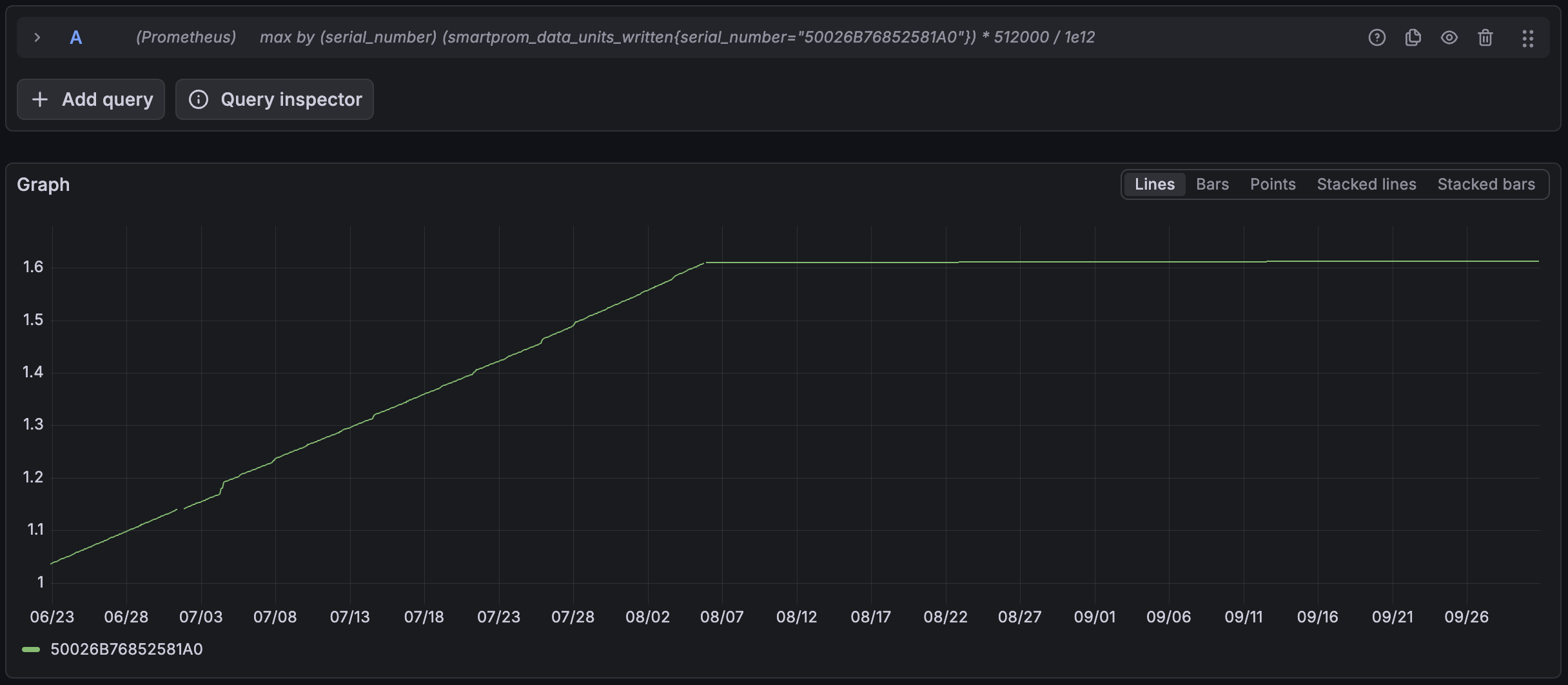Select the Lines graph style

pyautogui.click(x=1154, y=184)
